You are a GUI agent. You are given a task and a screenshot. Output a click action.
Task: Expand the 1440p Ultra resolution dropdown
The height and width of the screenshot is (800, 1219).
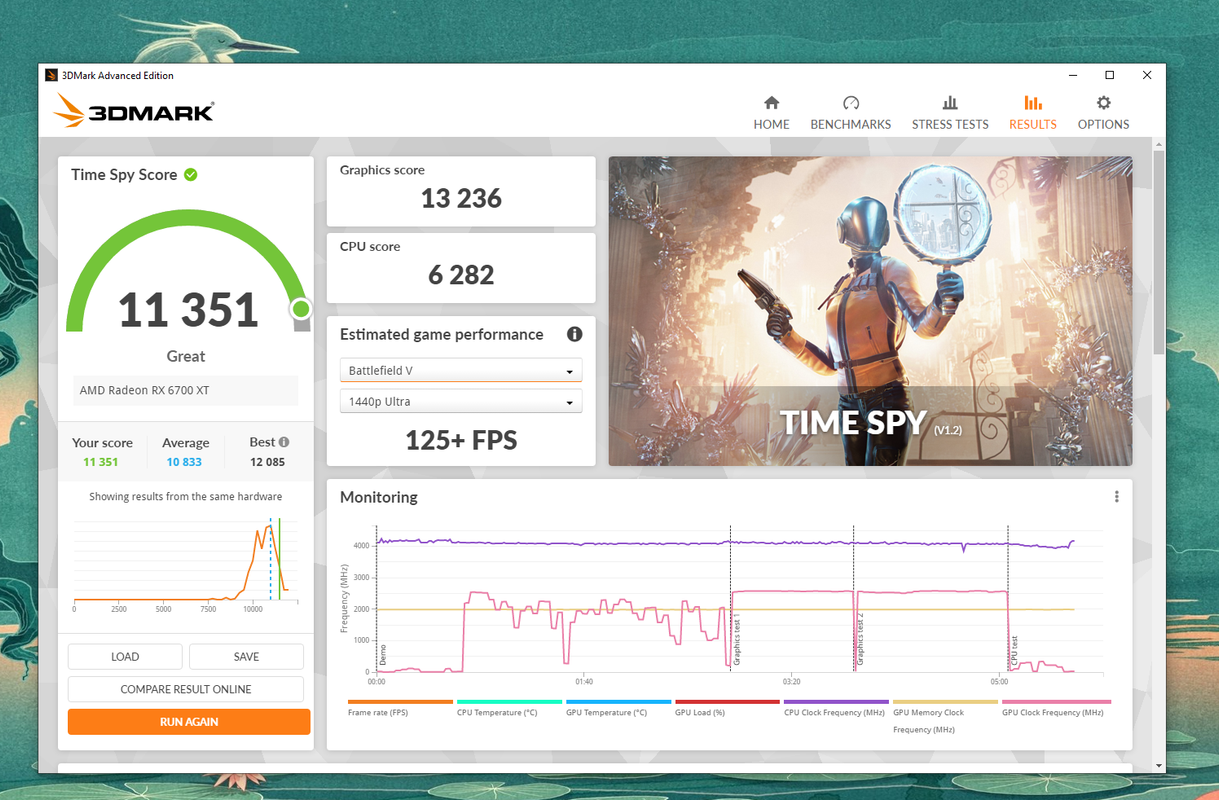[461, 402]
